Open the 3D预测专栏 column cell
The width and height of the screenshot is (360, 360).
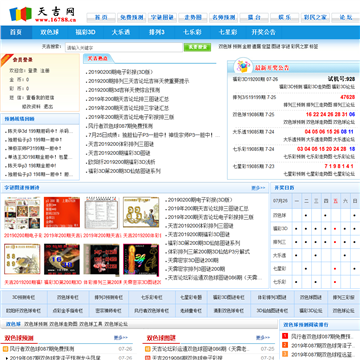[x=24, y=297]
